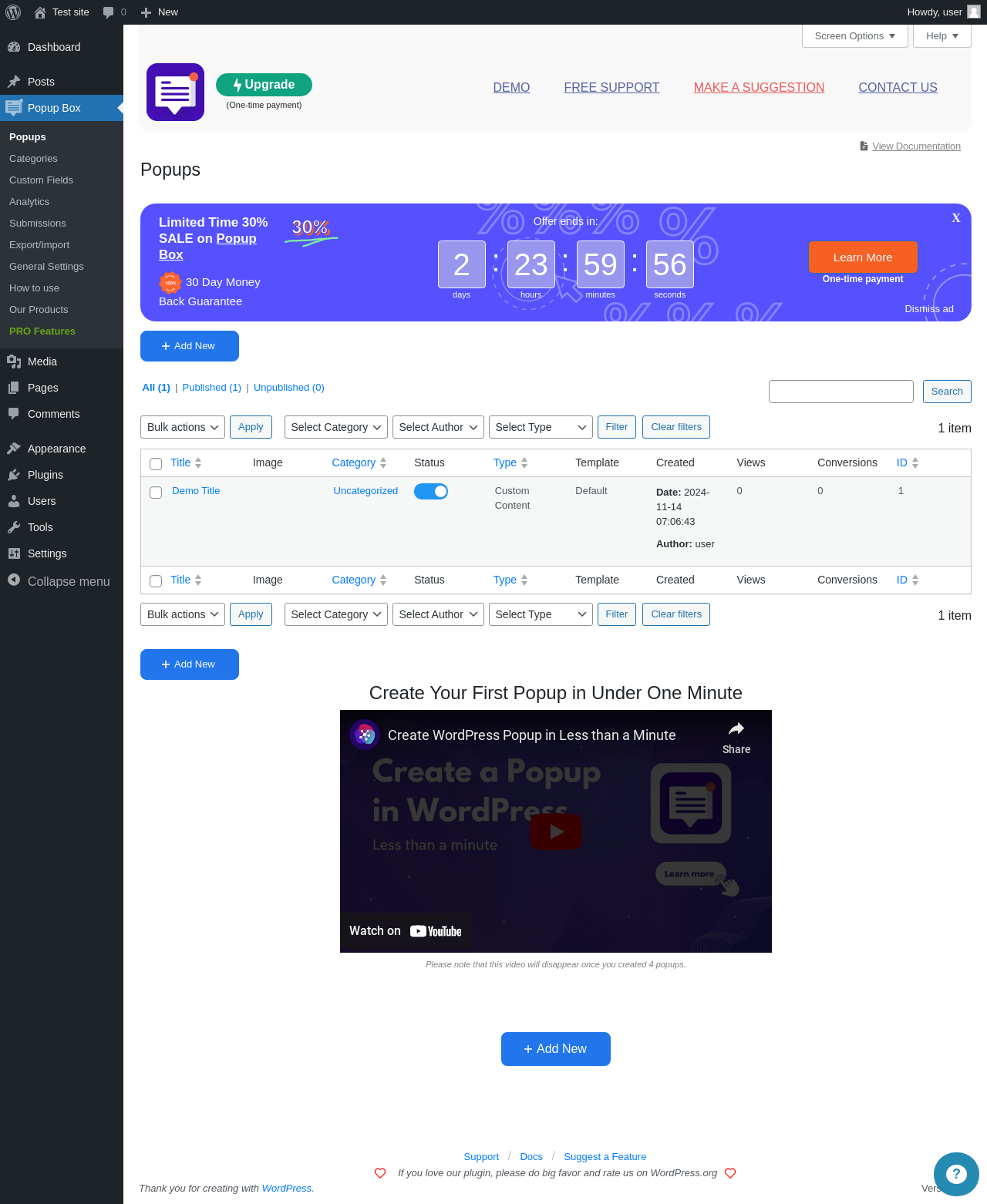
Task: Click the top Add New button
Action: click(190, 346)
